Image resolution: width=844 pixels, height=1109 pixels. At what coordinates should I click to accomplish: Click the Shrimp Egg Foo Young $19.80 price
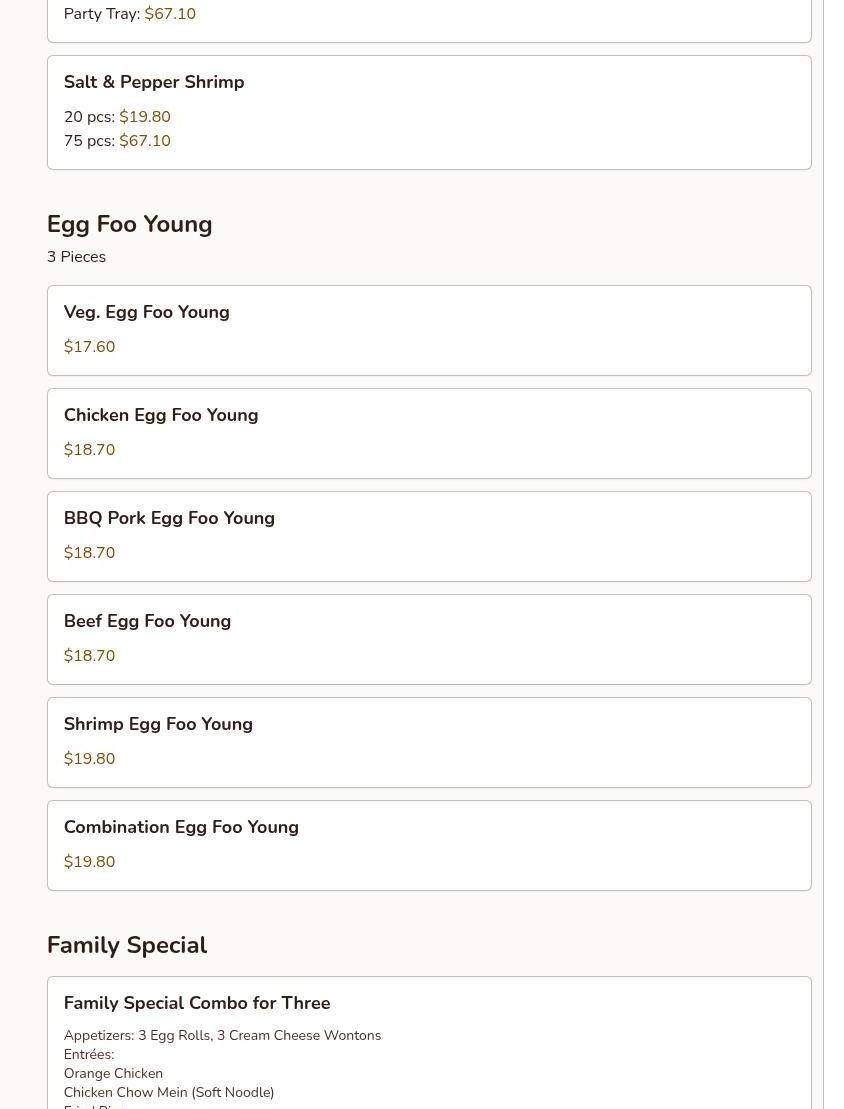[x=89, y=759]
